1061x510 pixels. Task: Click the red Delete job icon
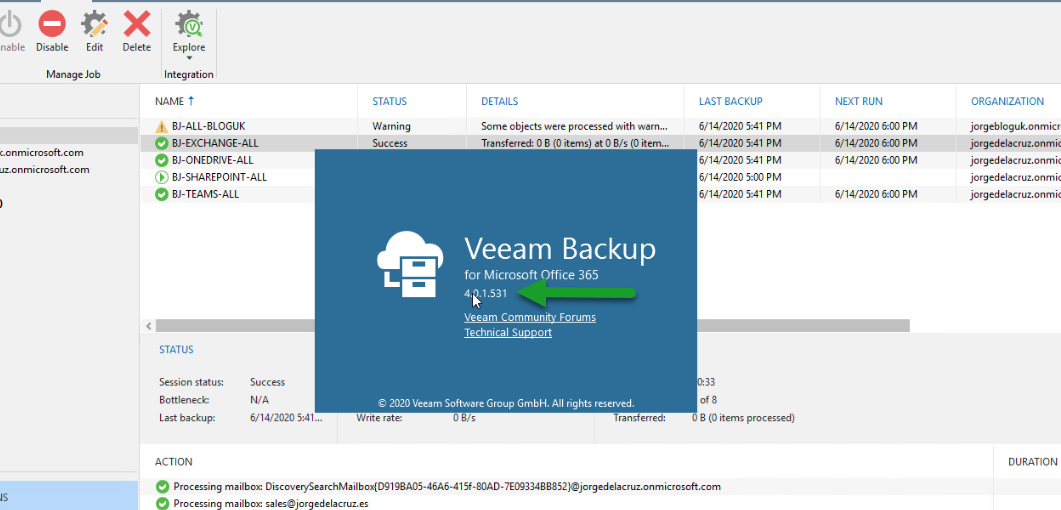137,24
